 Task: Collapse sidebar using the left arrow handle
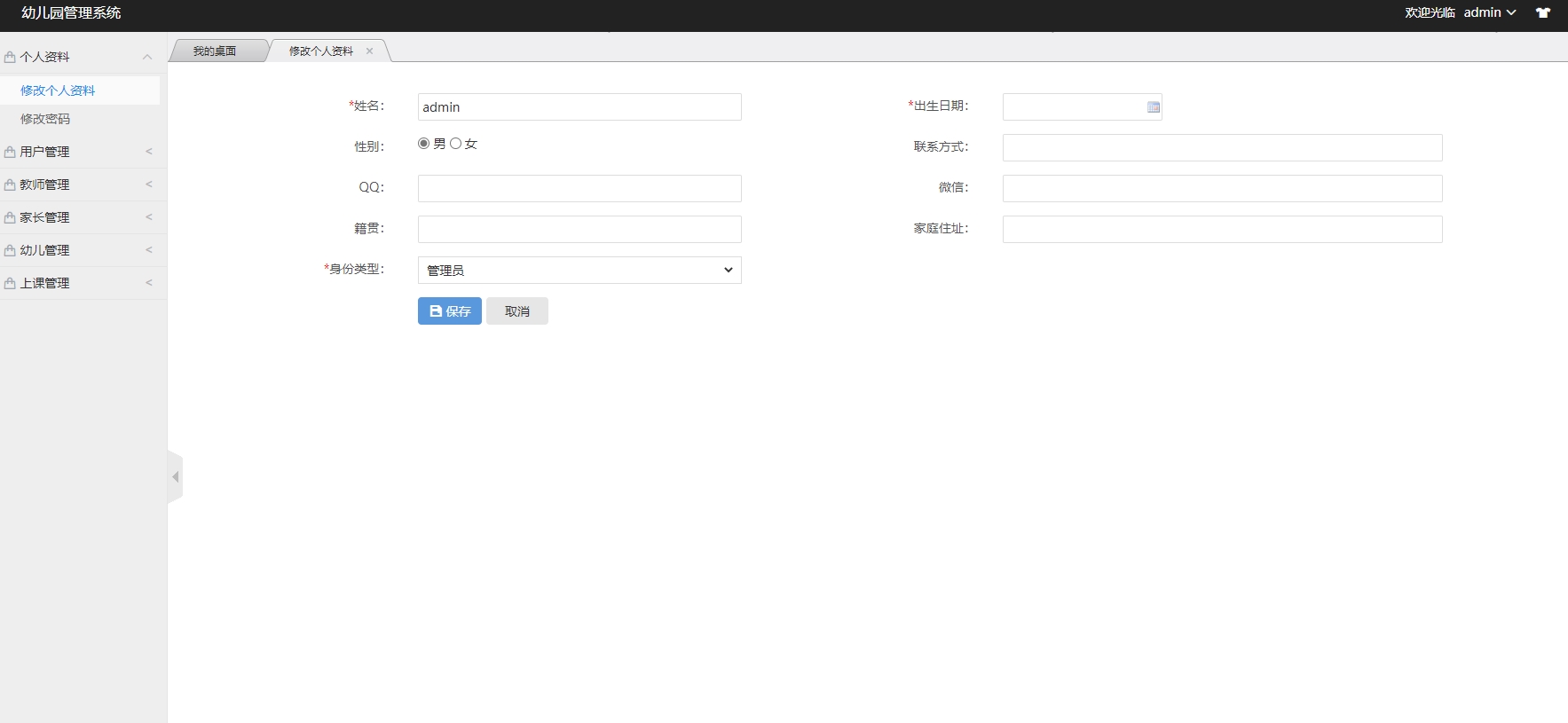point(175,477)
